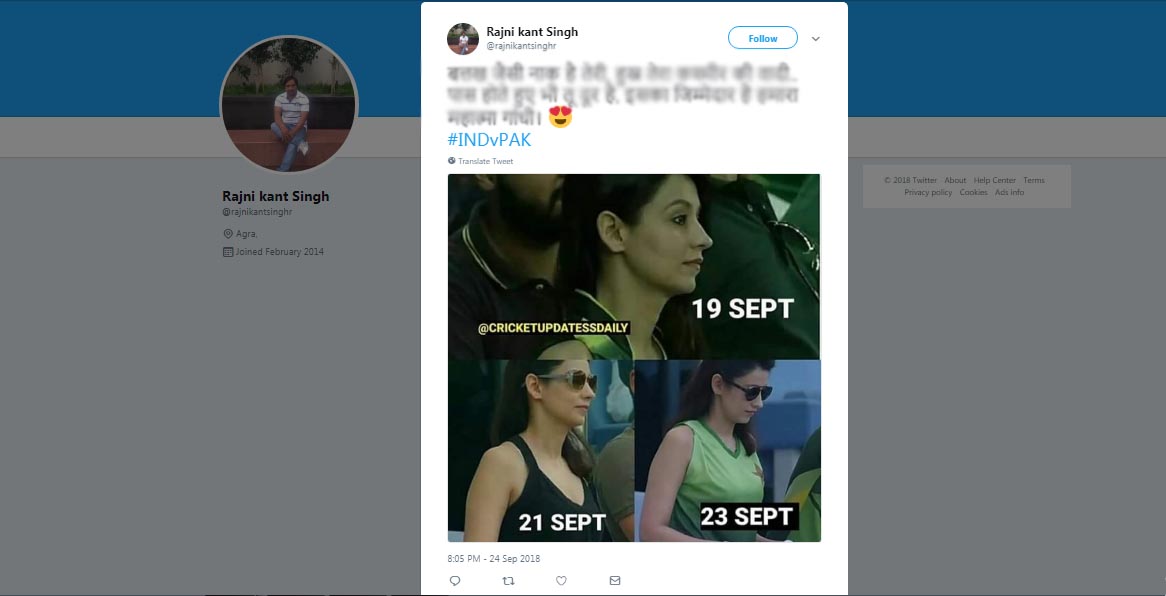Reply to the tweet via speech bubble icon

pos(455,580)
